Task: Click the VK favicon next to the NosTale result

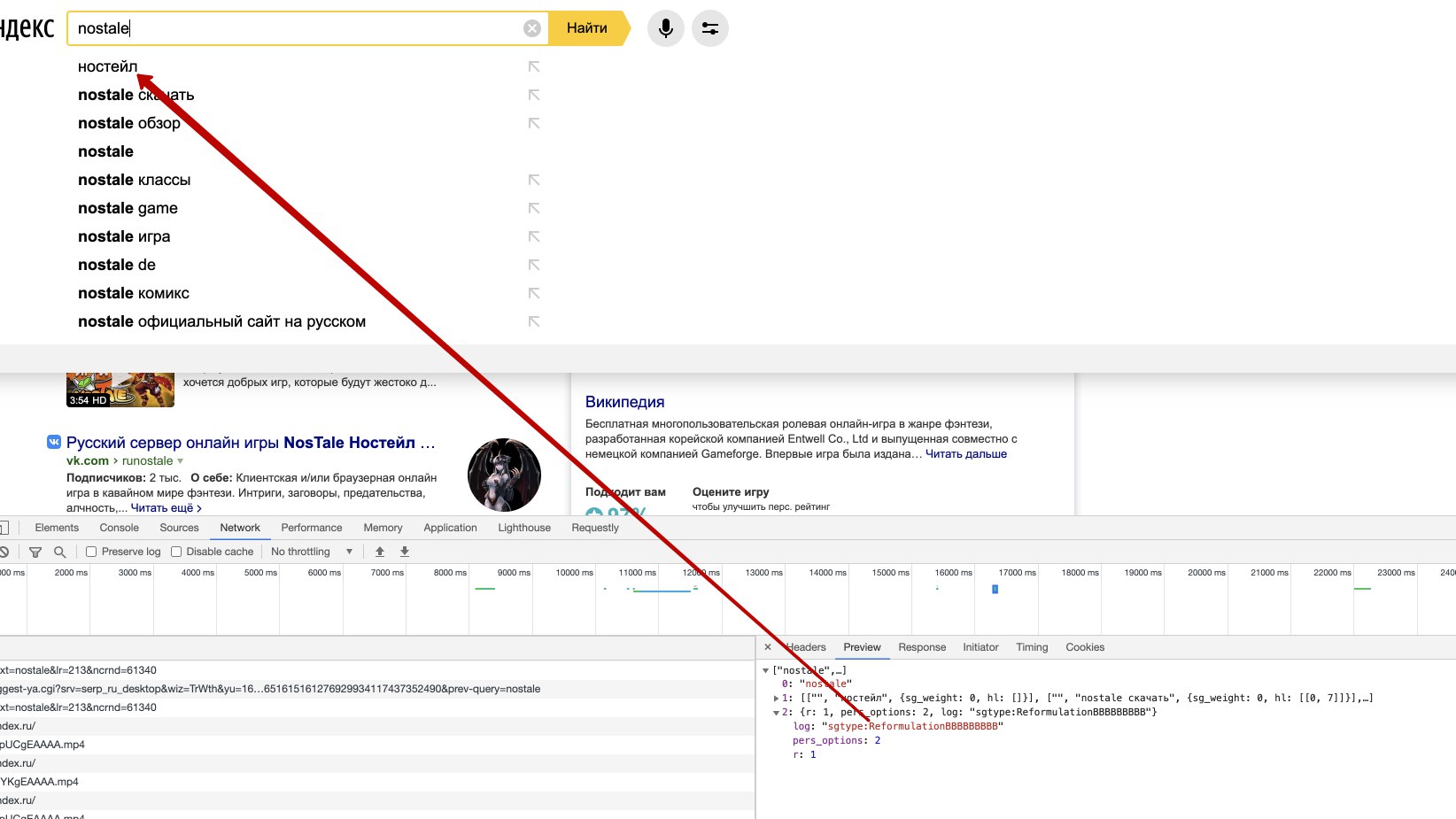Action: pos(54,442)
